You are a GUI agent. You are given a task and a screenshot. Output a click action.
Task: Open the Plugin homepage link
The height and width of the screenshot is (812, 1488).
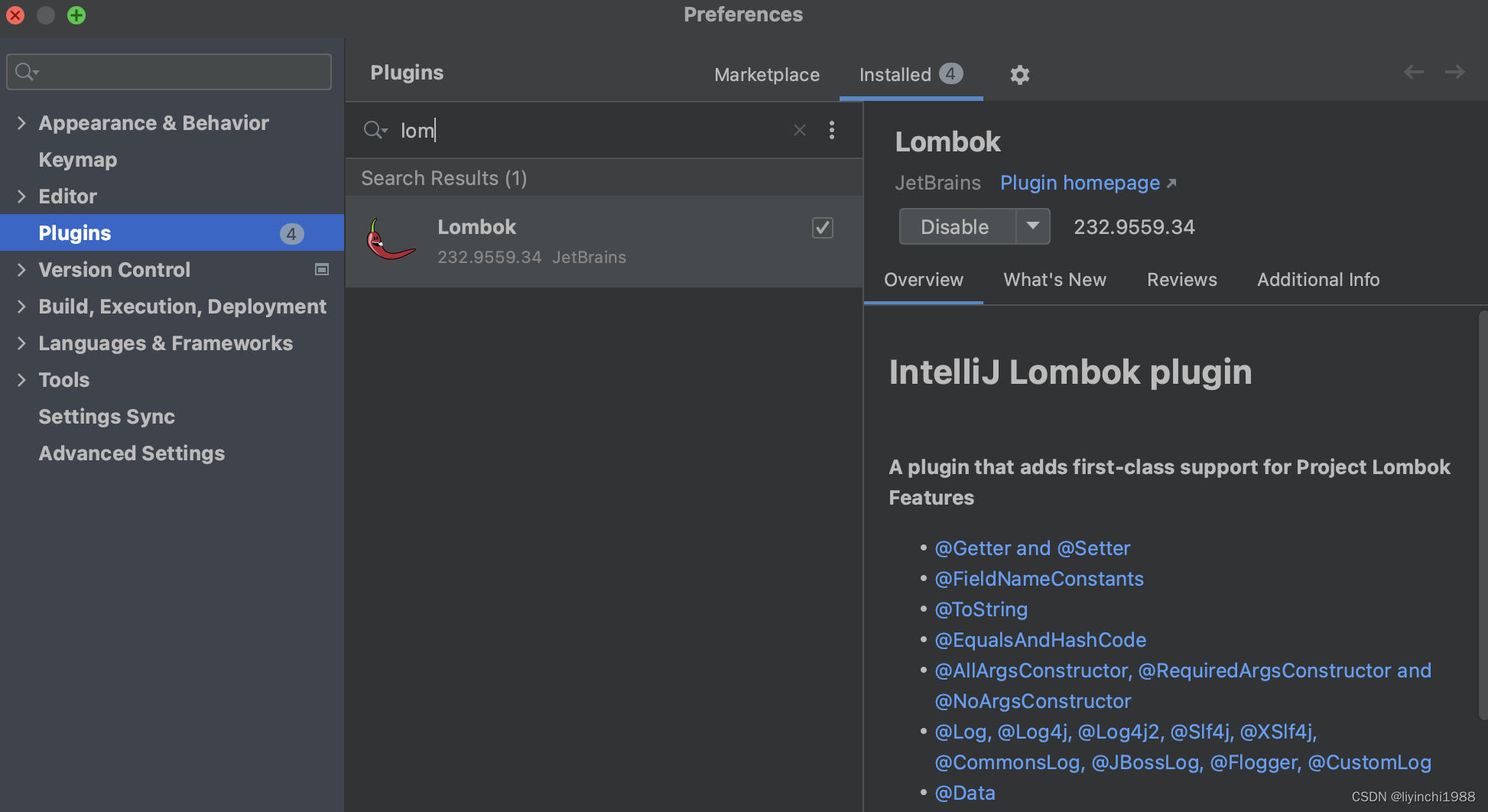tap(1080, 183)
